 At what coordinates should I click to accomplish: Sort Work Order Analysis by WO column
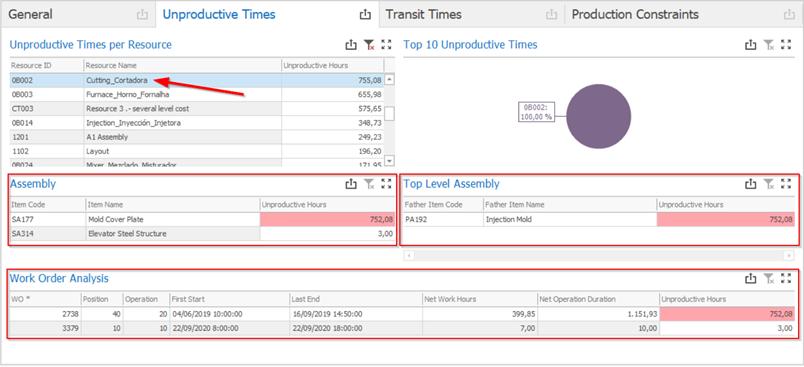pos(45,299)
